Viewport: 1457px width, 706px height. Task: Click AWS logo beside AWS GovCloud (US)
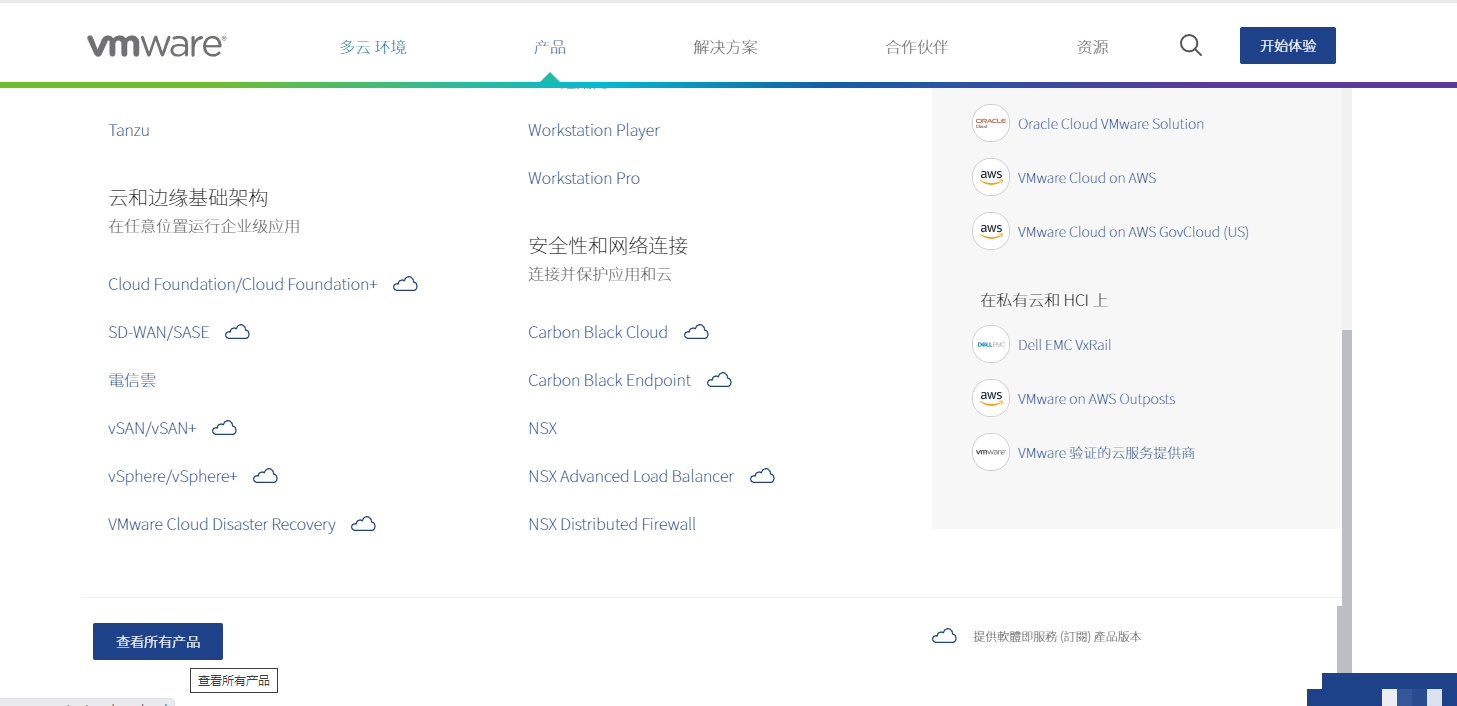991,232
